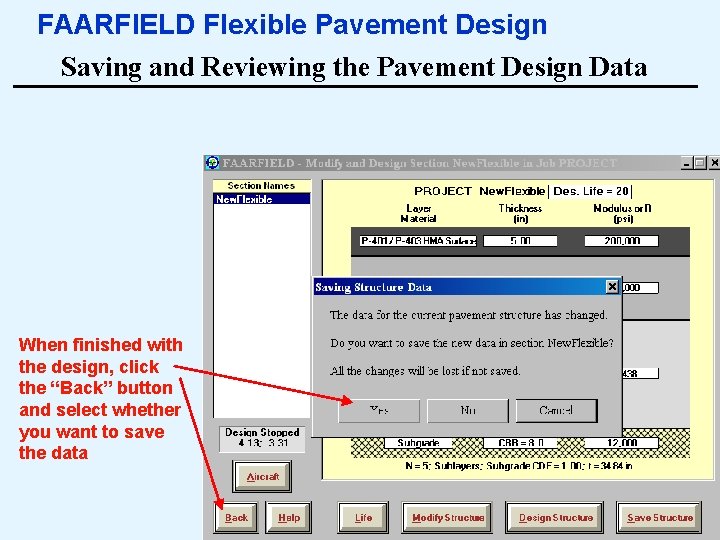Open the Aircraft window
720x540 pixels.
[262, 477]
